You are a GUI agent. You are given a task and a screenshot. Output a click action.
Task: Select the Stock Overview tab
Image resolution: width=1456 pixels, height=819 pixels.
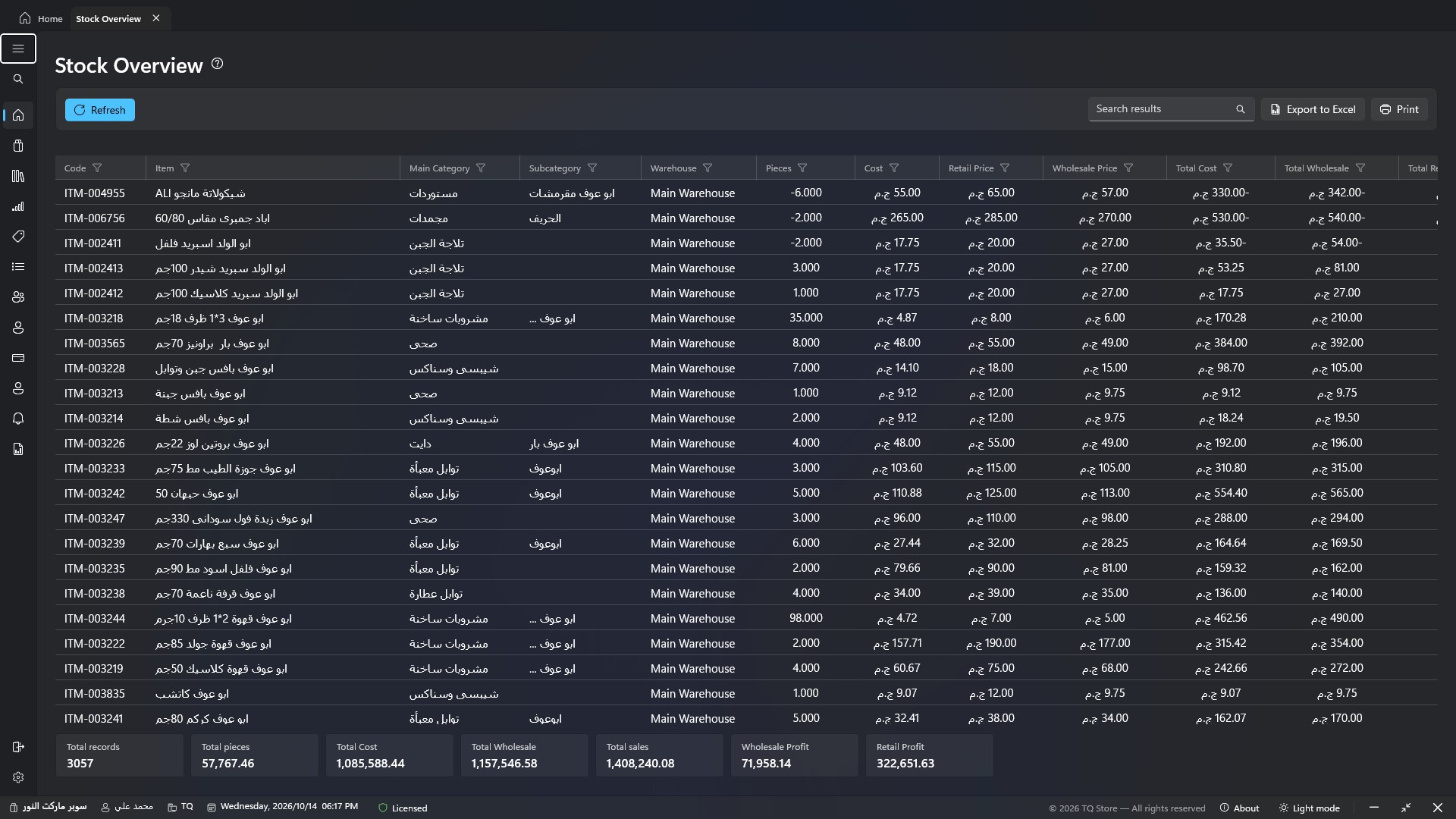[x=108, y=18]
